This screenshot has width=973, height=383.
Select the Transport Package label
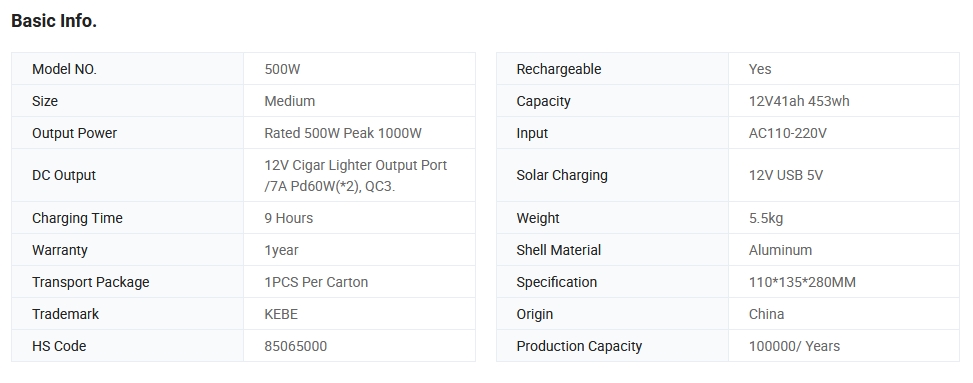91,282
